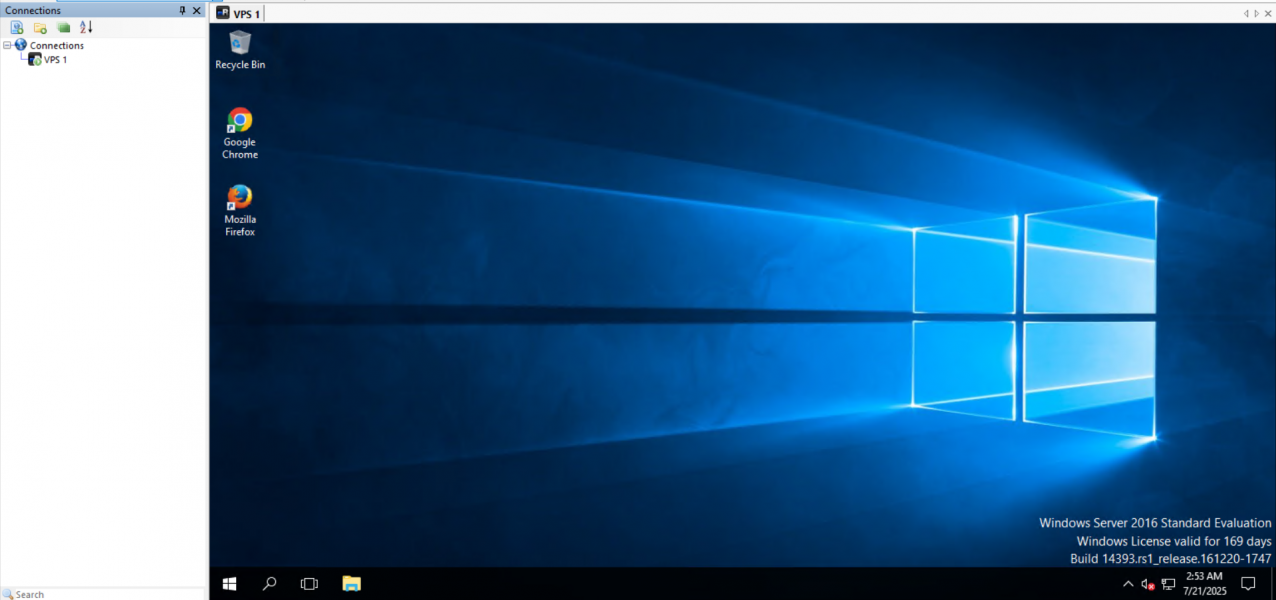Open the clock showing 2:53 AM
The width and height of the screenshot is (1276, 600).
click(1203, 584)
